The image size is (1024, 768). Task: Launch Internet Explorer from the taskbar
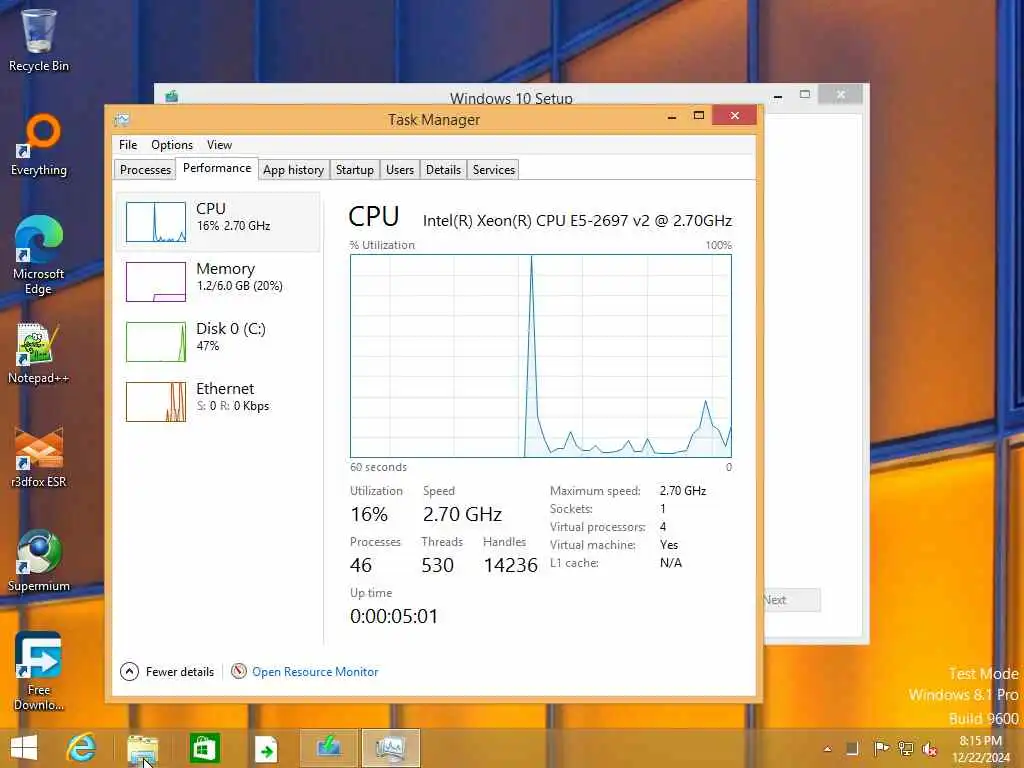click(x=82, y=748)
